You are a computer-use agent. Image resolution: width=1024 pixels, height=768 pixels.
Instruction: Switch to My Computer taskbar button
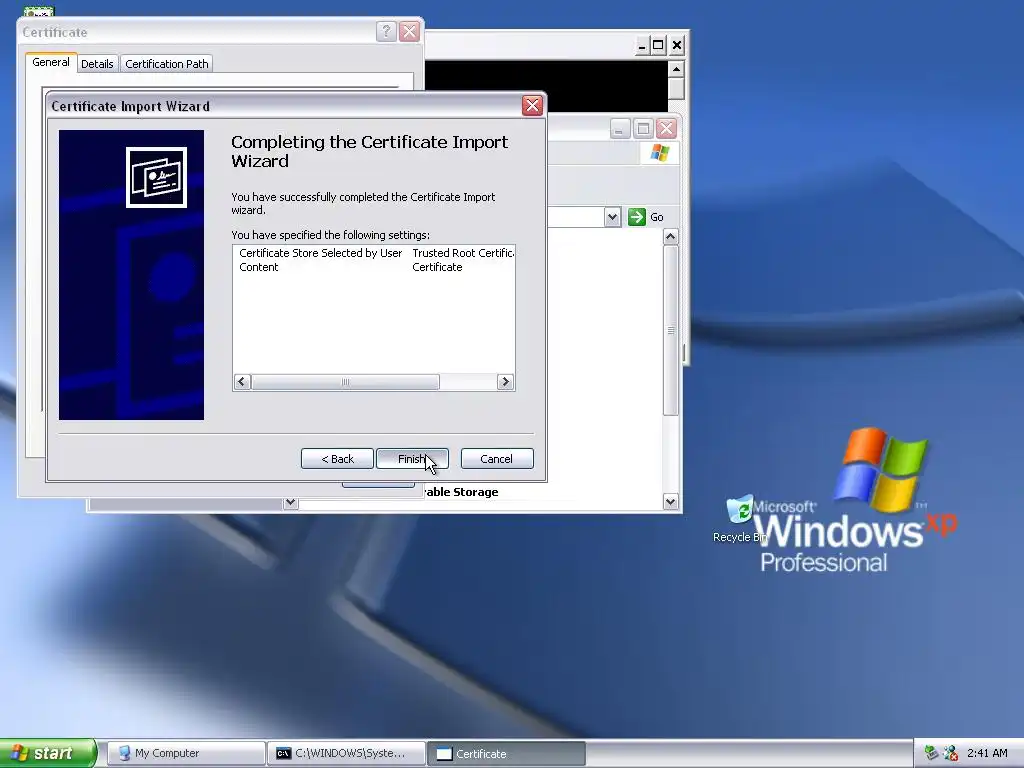click(185, 754)
